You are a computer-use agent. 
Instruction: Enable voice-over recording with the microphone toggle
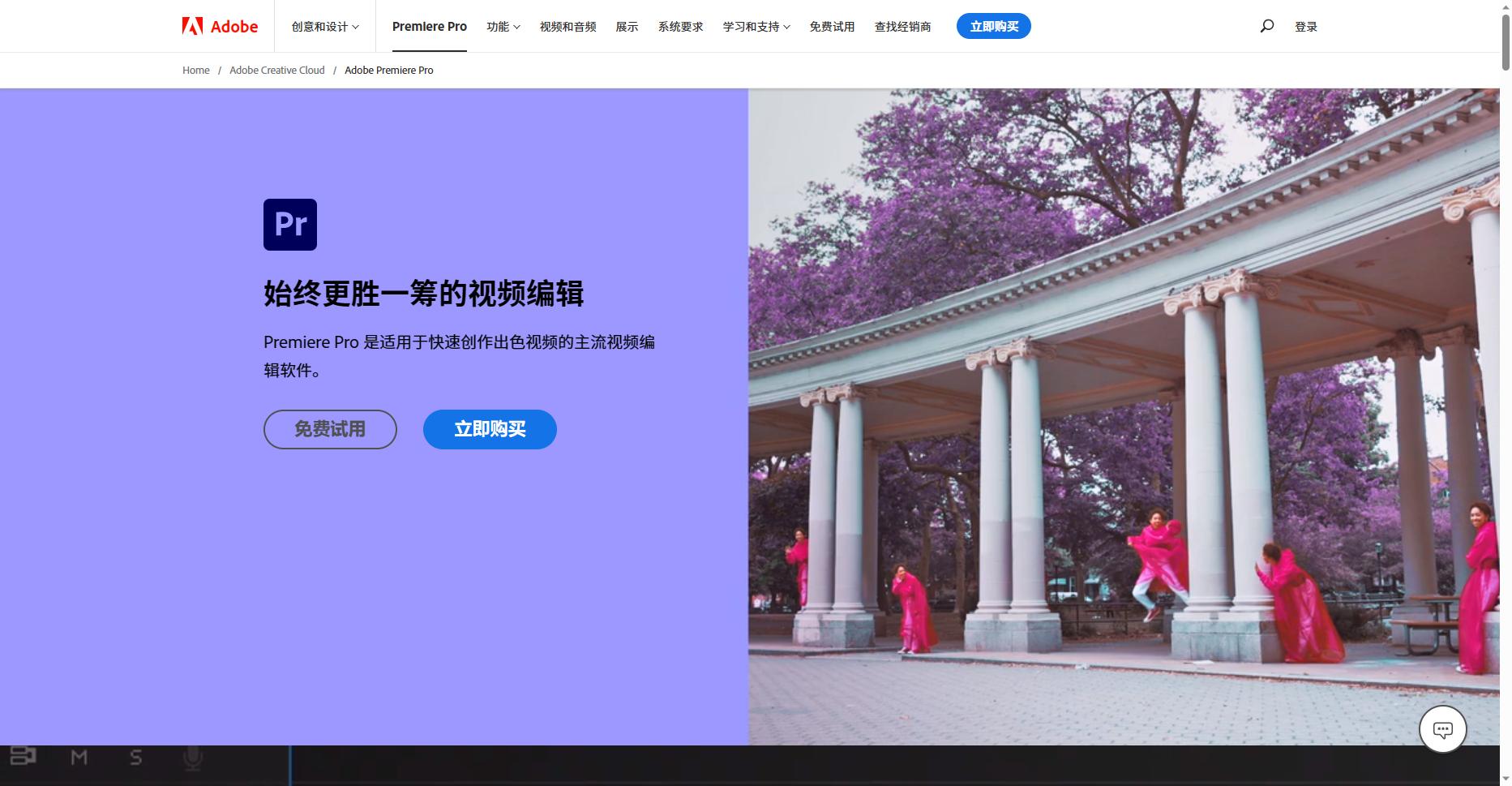click(192, 758)
